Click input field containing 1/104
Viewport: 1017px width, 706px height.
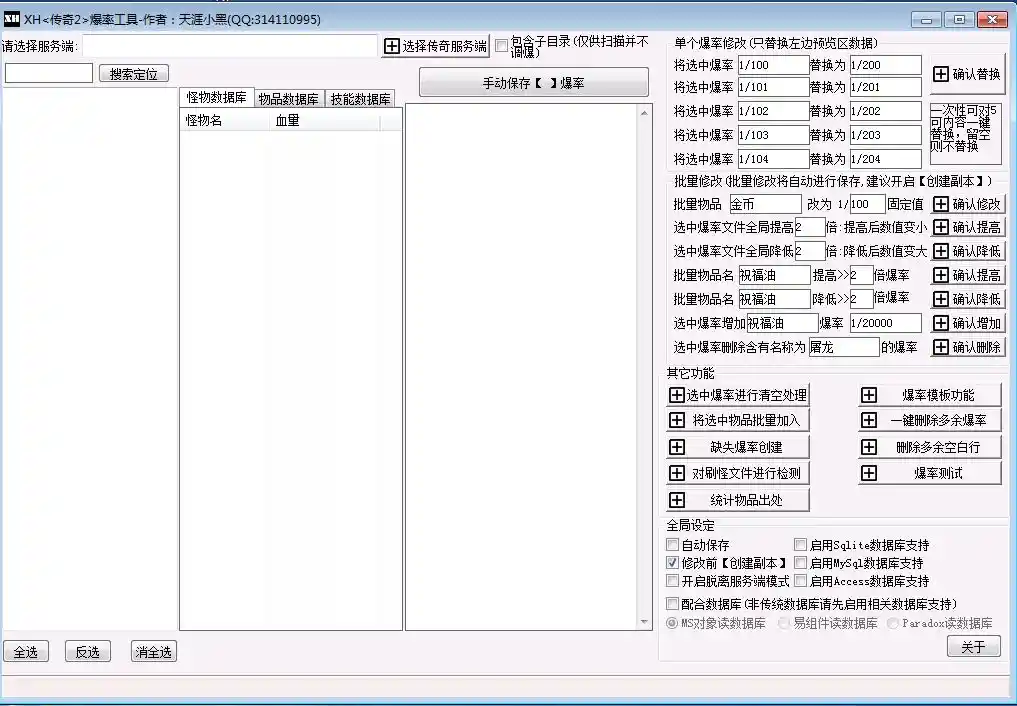click(x=773, y=159)
